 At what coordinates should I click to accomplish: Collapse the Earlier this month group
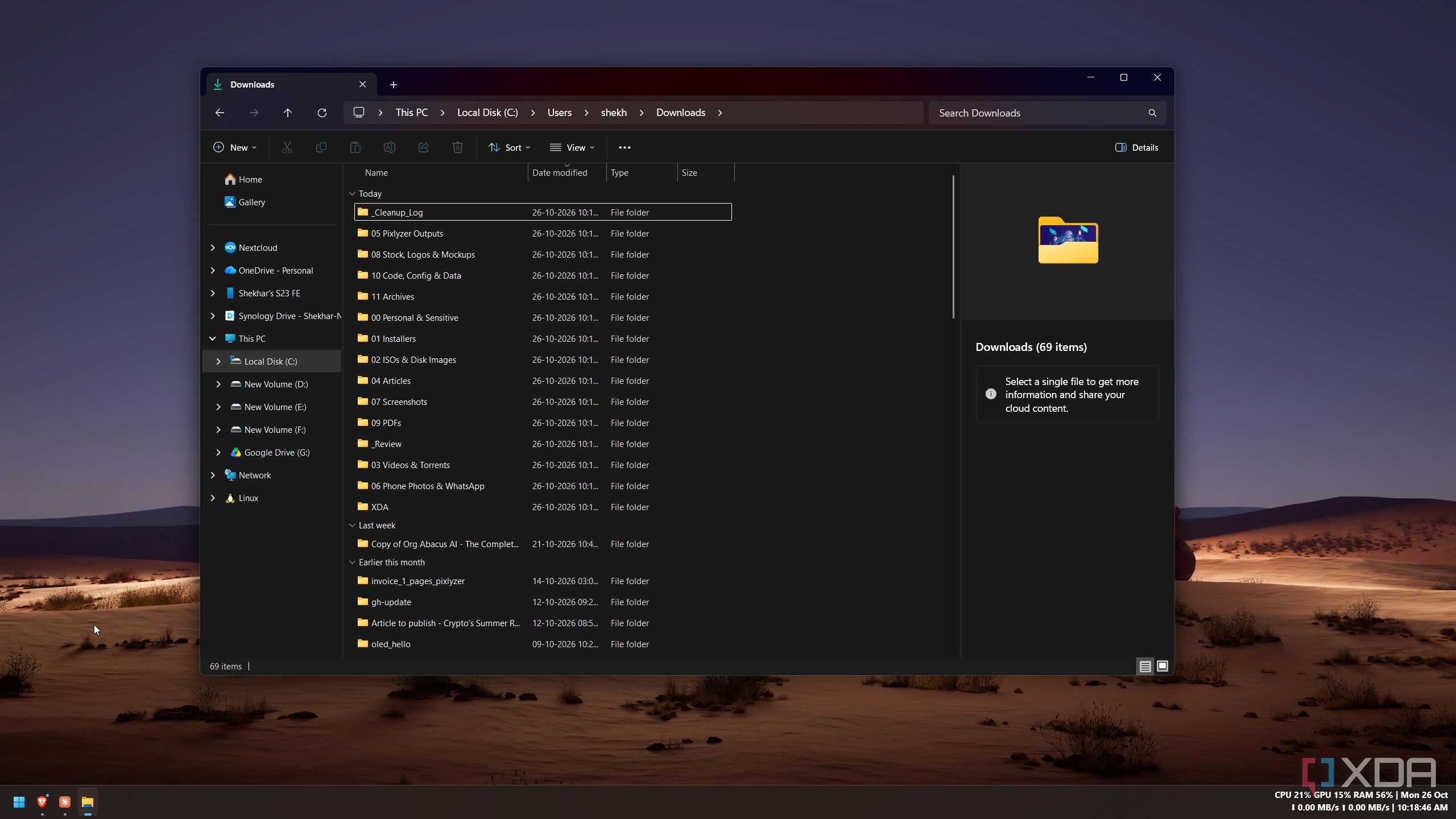pyautogui.click(x=352, y=562)
